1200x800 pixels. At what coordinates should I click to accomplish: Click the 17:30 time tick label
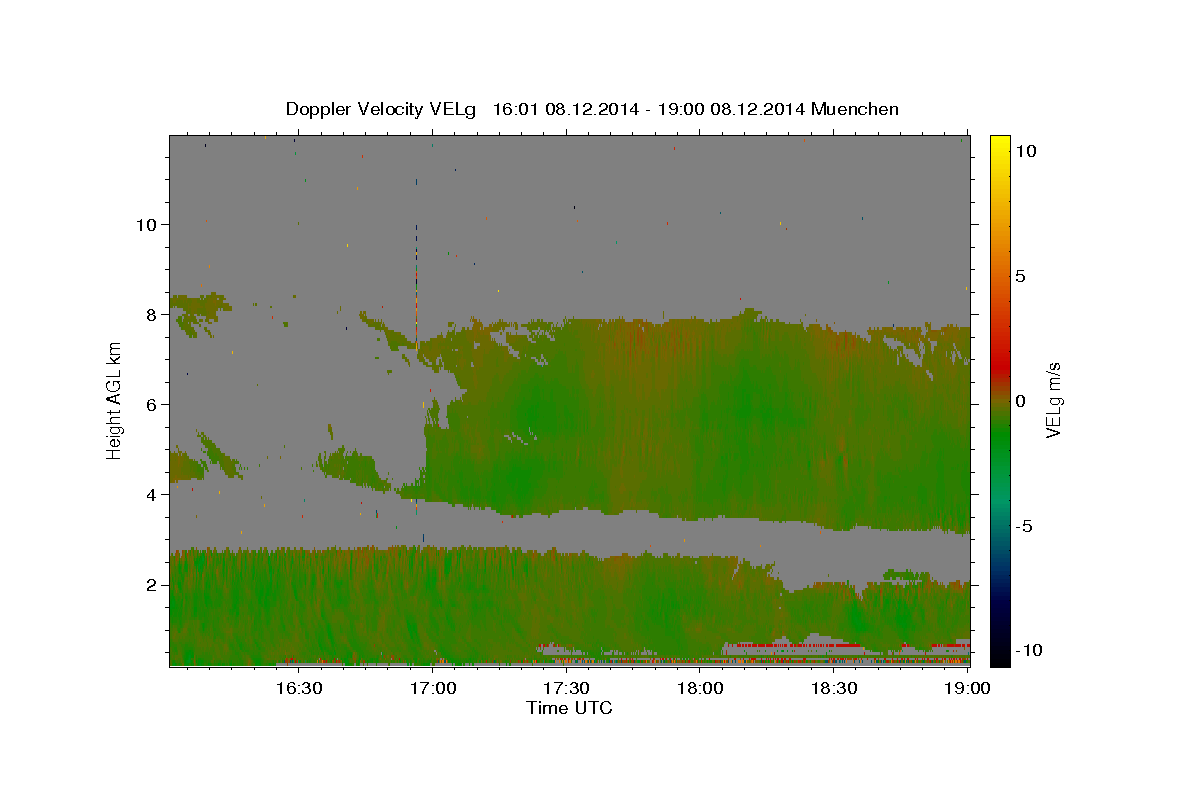[566, 688]
